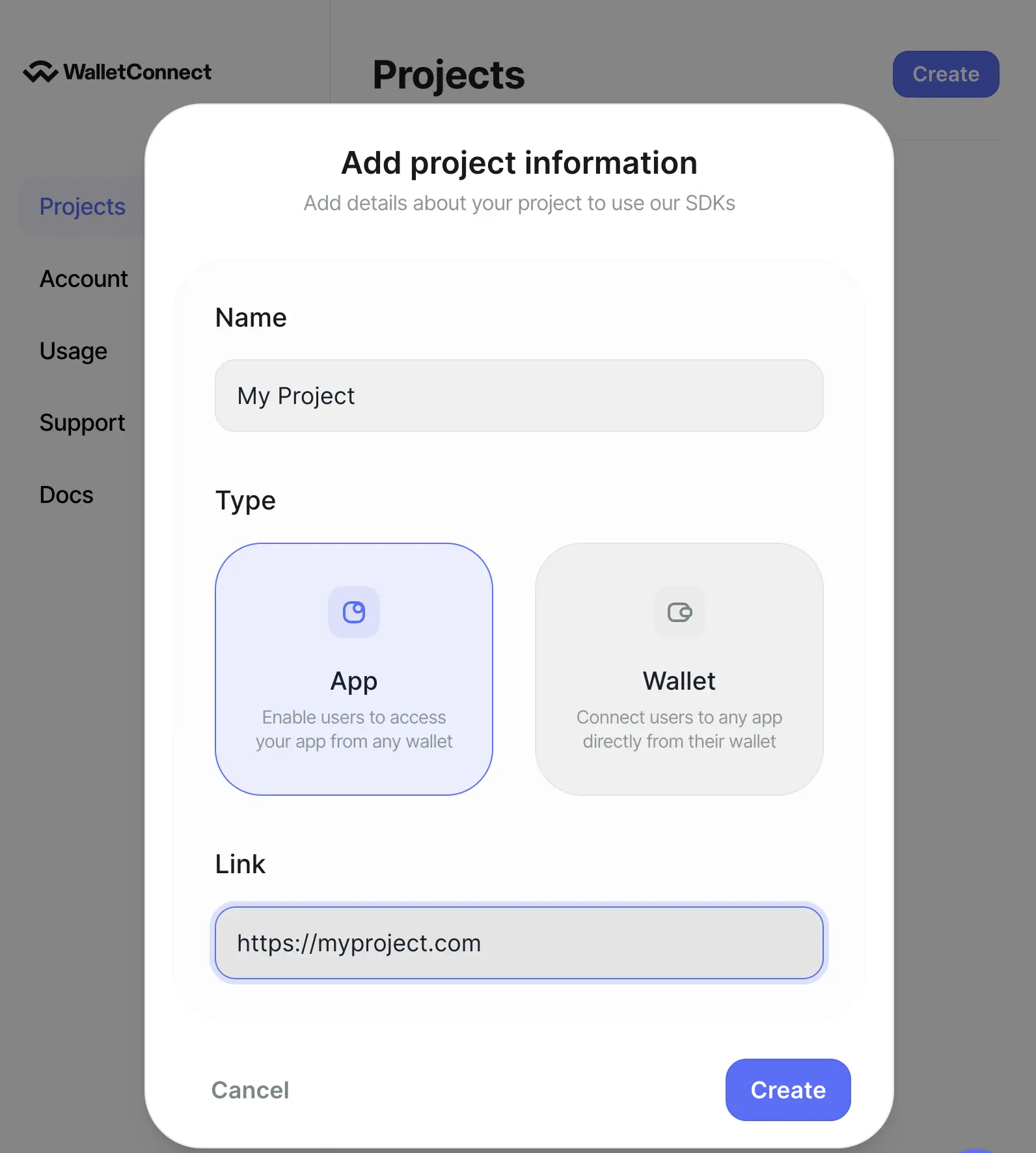Open Docs from the sidebar
1036x1153 pixels.
[66, 495]
